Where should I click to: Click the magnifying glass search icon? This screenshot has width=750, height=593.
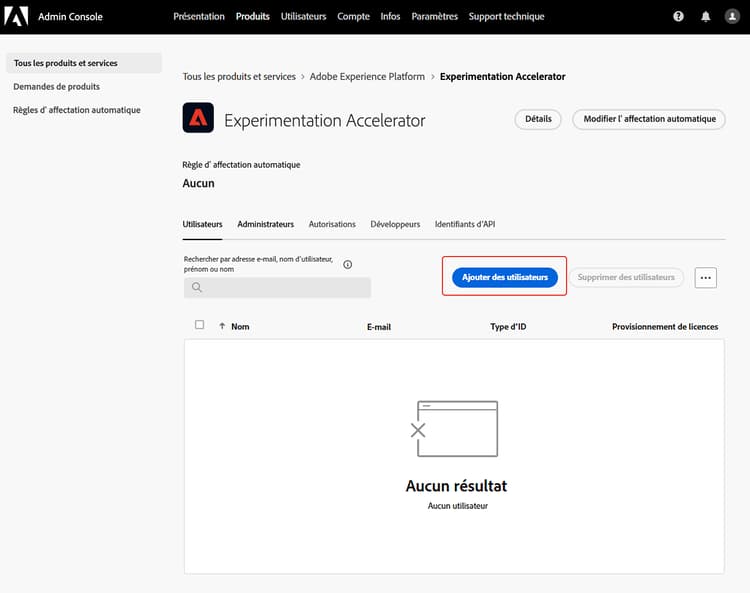pos(197,287)
